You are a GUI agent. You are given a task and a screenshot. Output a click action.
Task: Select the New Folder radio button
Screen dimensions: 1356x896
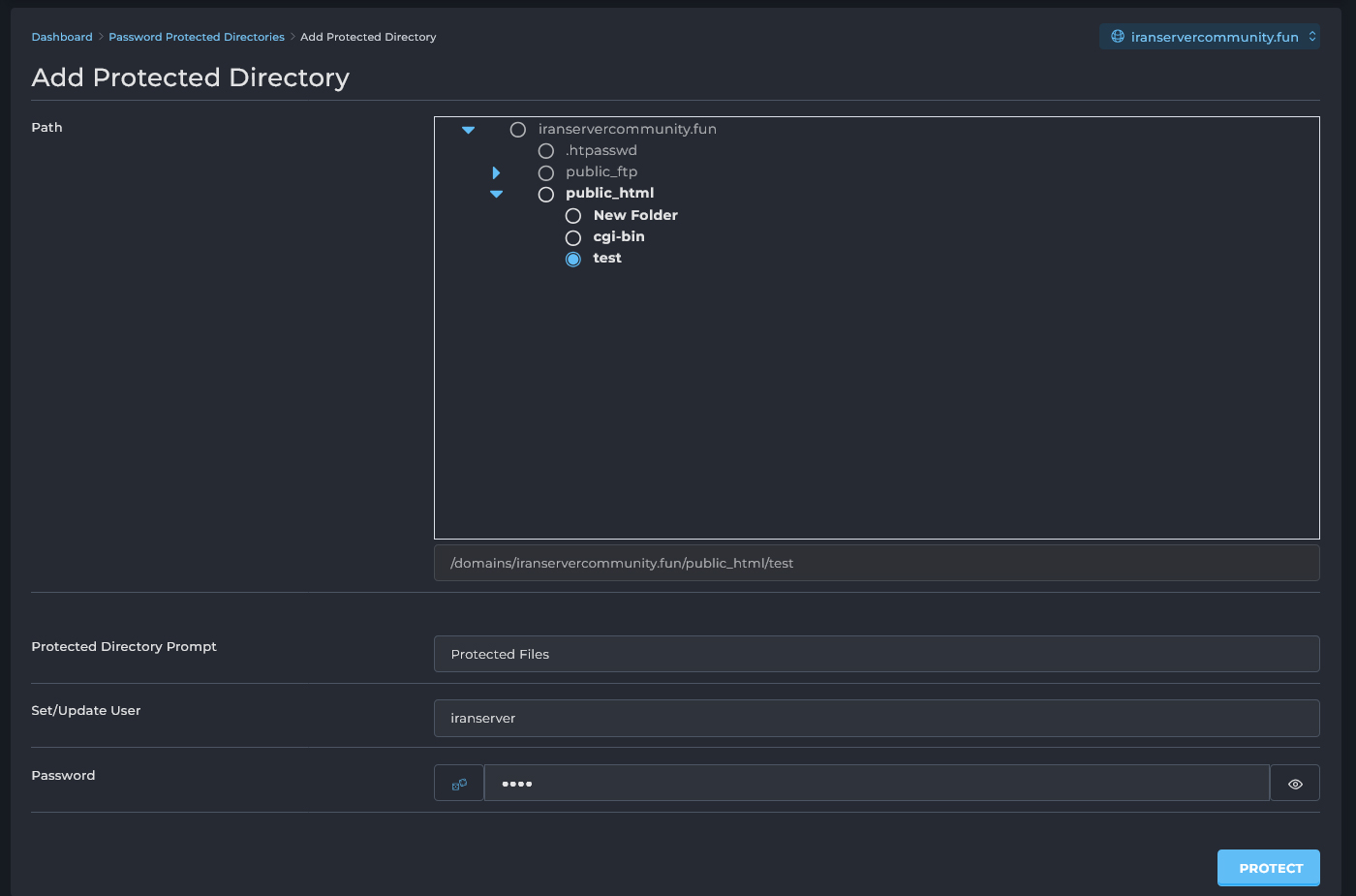pos(573,216)
